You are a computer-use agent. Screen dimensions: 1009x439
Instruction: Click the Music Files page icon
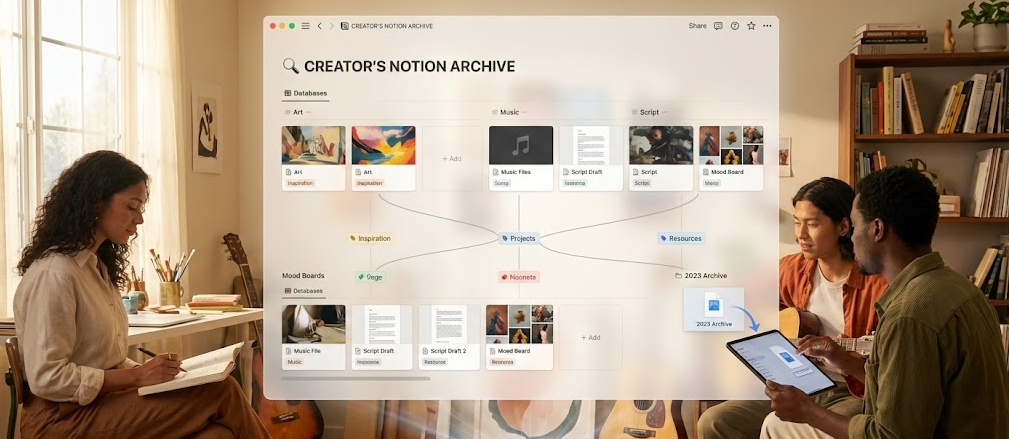496,173
